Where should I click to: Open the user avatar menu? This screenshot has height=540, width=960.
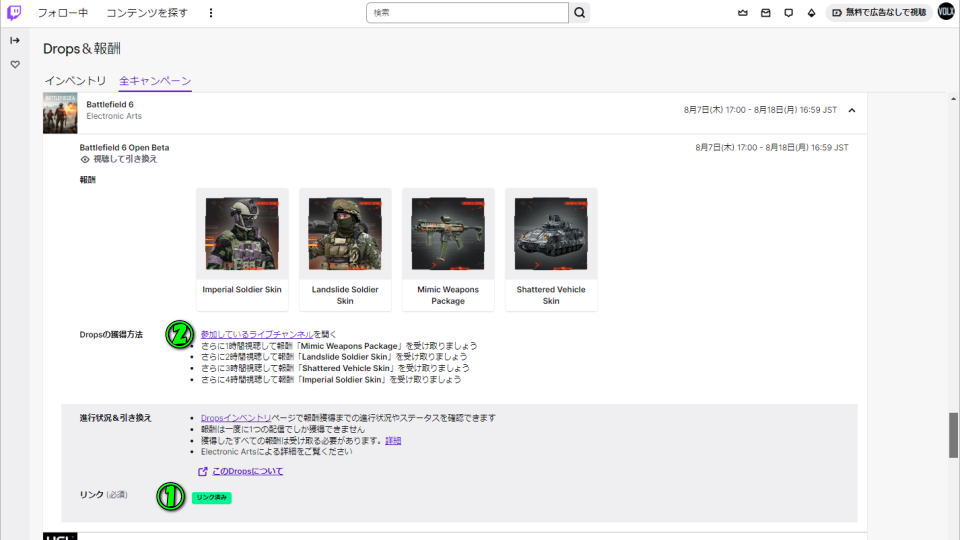coord(947,12)
